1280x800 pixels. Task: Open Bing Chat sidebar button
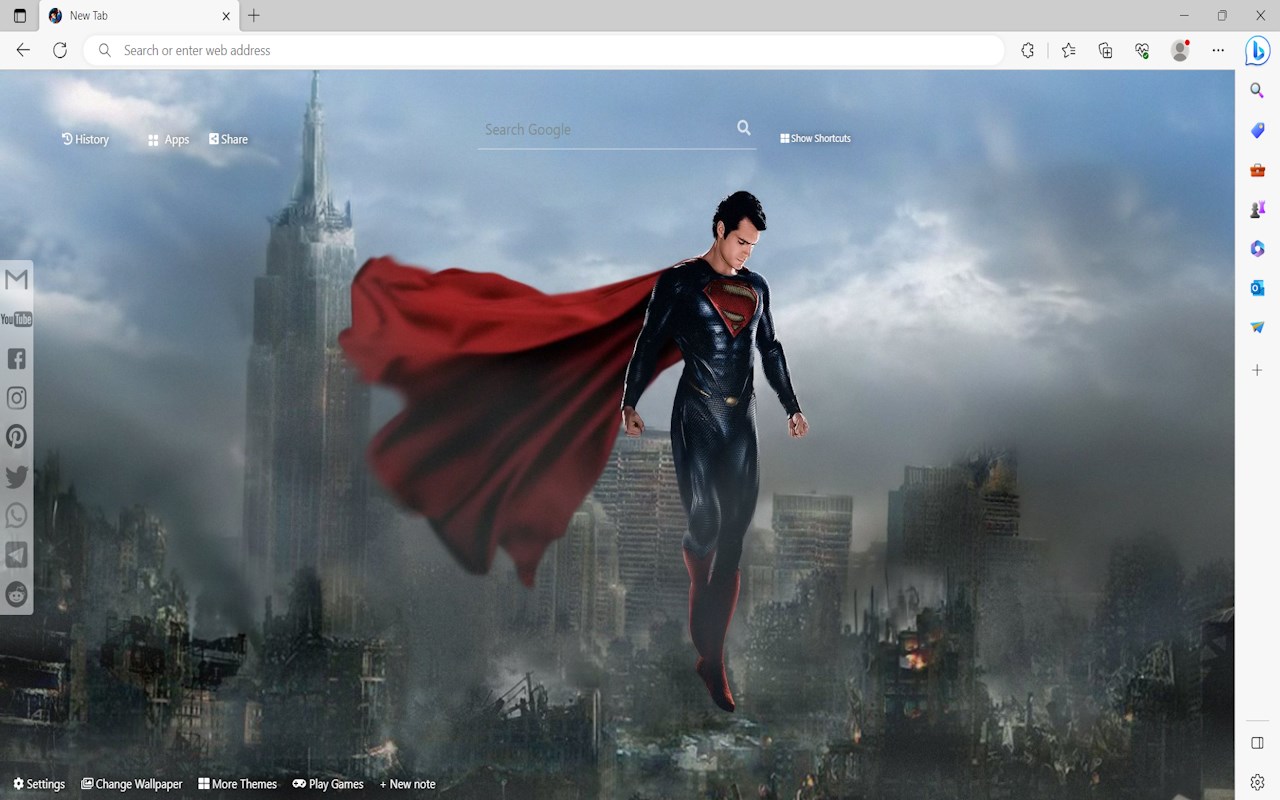1257,51
